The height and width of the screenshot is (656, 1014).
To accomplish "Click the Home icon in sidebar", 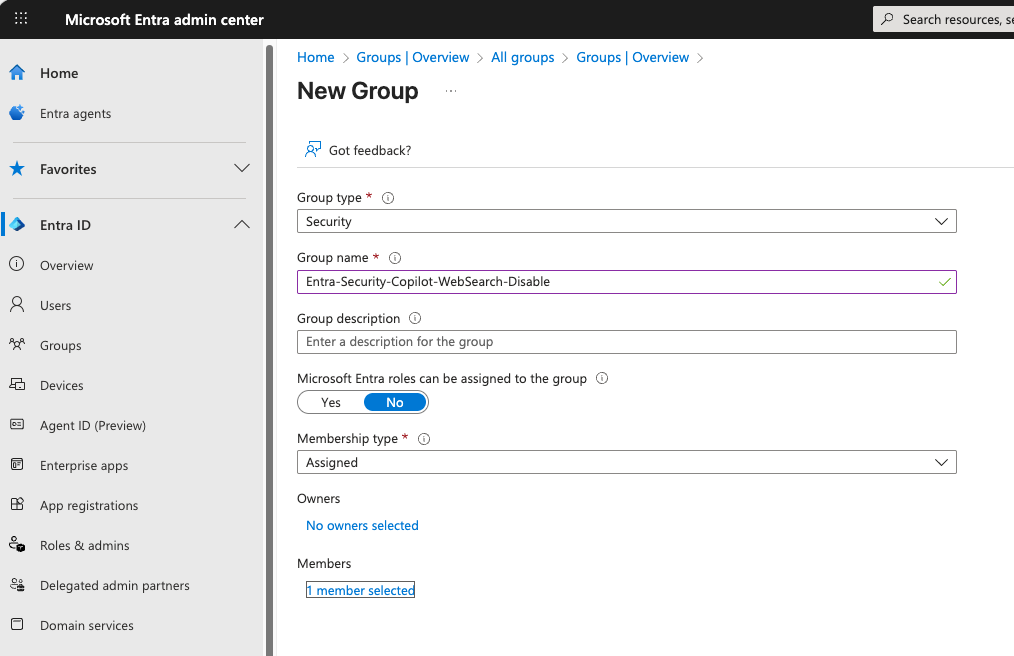I will pyautogui.click(x=17, y=73).
